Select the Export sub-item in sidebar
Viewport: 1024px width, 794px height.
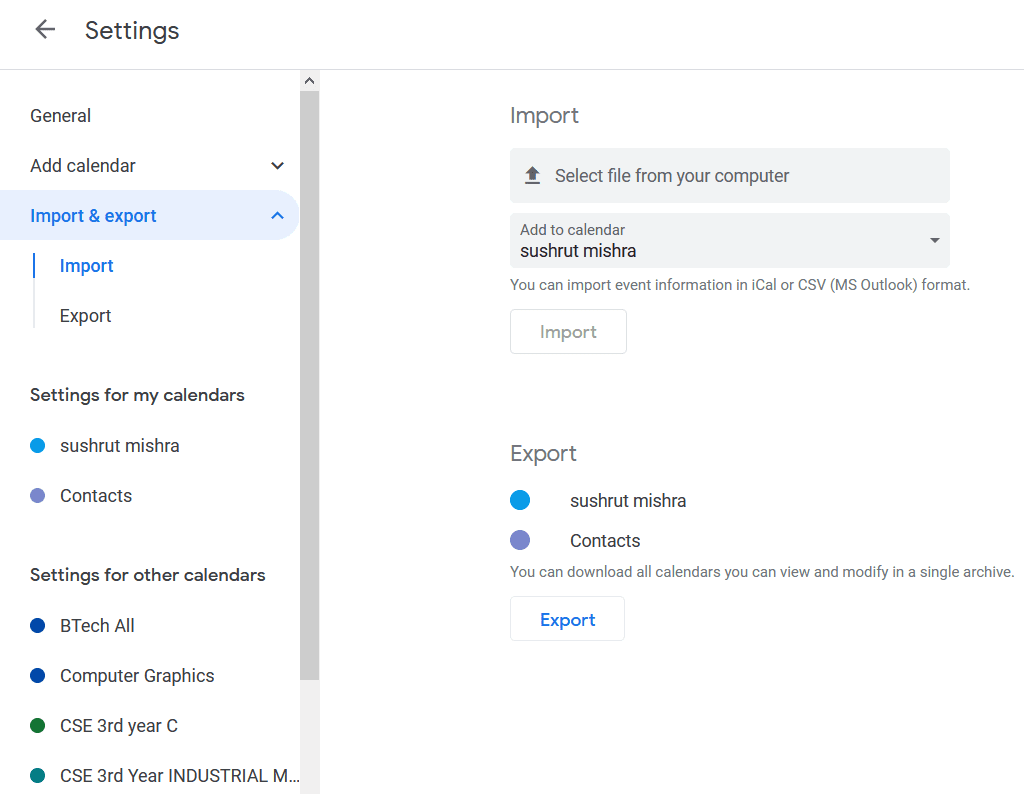(x=85, y=316)
